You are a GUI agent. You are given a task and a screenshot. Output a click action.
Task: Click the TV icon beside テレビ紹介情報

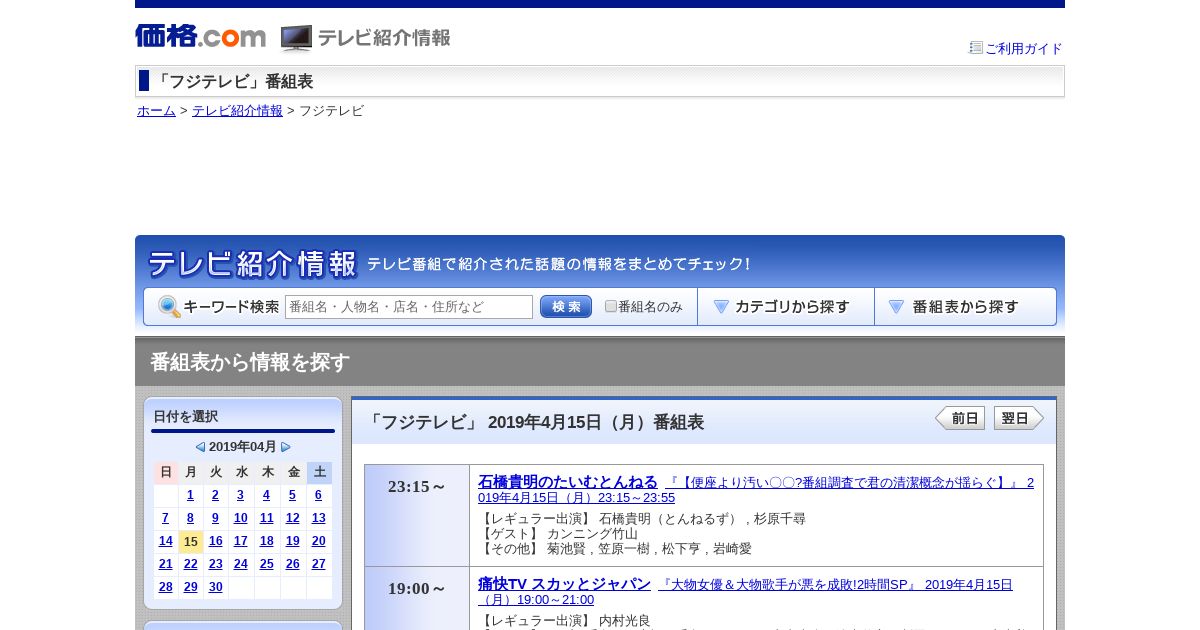(296, 38)
